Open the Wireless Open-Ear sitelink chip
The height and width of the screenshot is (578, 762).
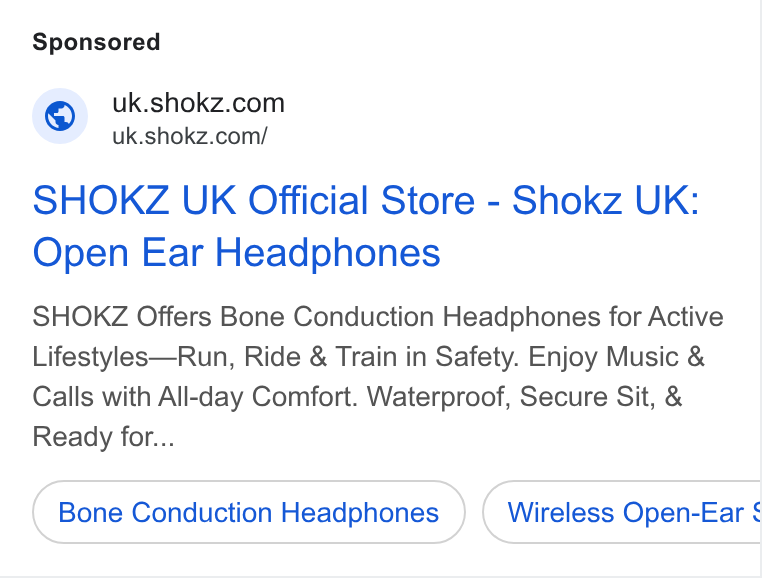click(622, 512)
